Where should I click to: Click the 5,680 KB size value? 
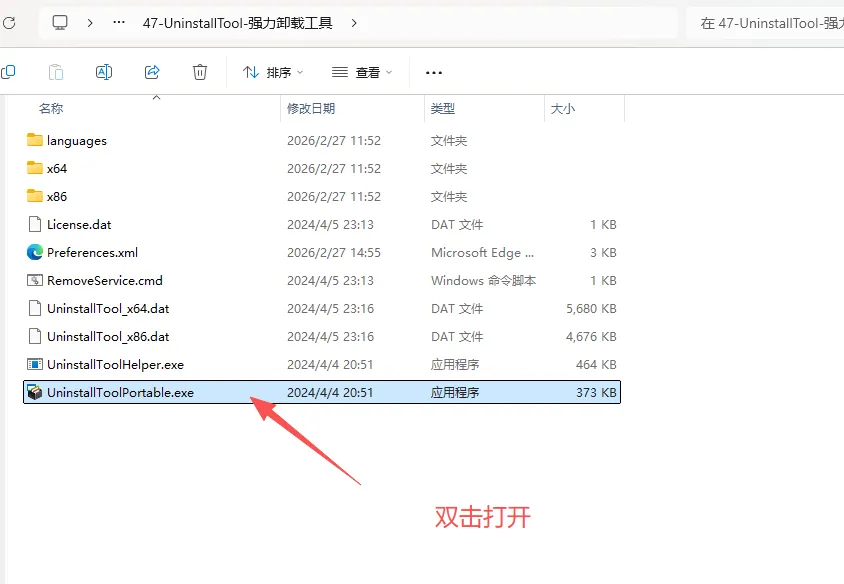[x=591, y=308]
